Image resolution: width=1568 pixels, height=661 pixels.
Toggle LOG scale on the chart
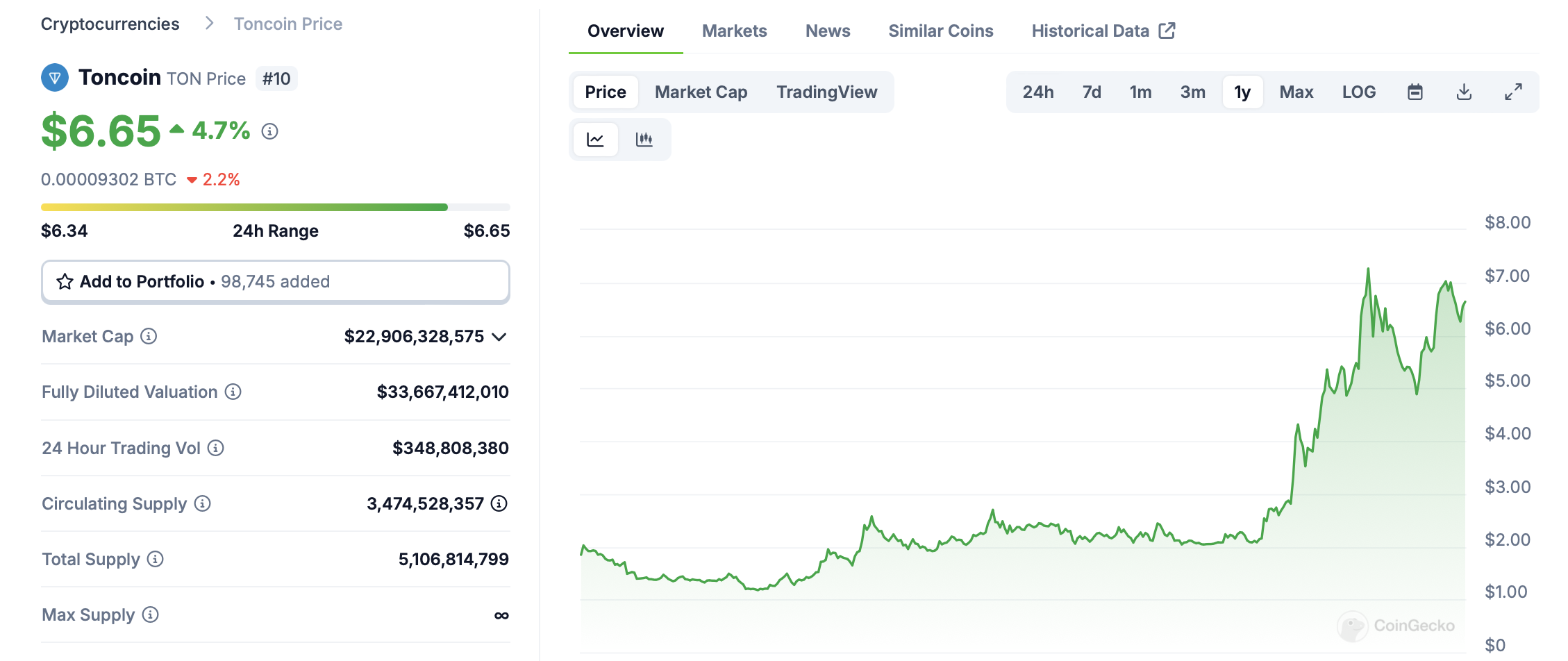coord(1358,92)
